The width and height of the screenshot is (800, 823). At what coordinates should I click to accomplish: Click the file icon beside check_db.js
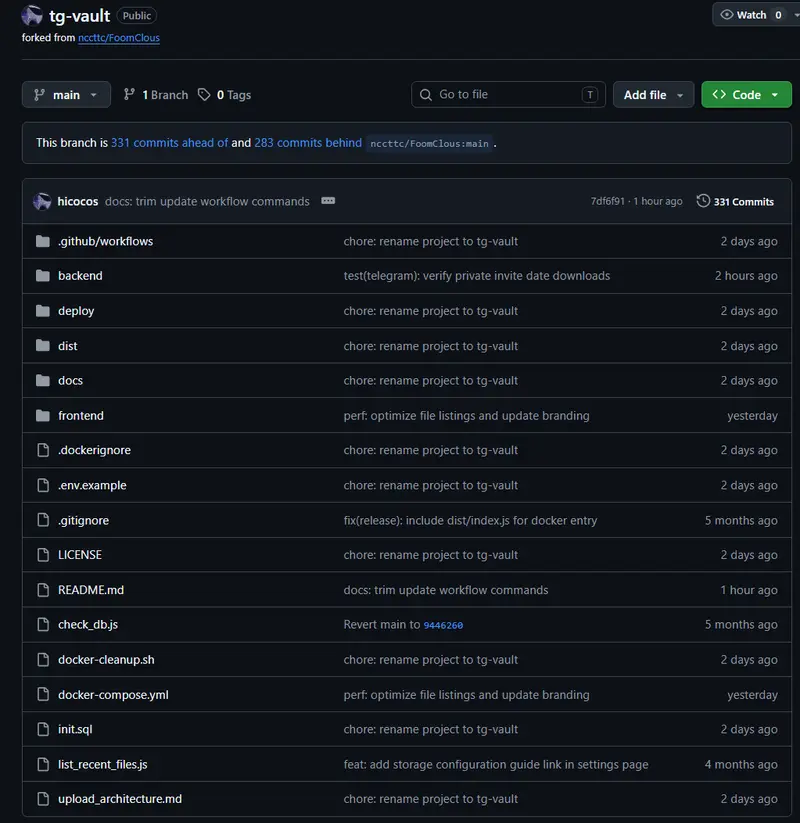pyautogui.click(x=43, y=625)
